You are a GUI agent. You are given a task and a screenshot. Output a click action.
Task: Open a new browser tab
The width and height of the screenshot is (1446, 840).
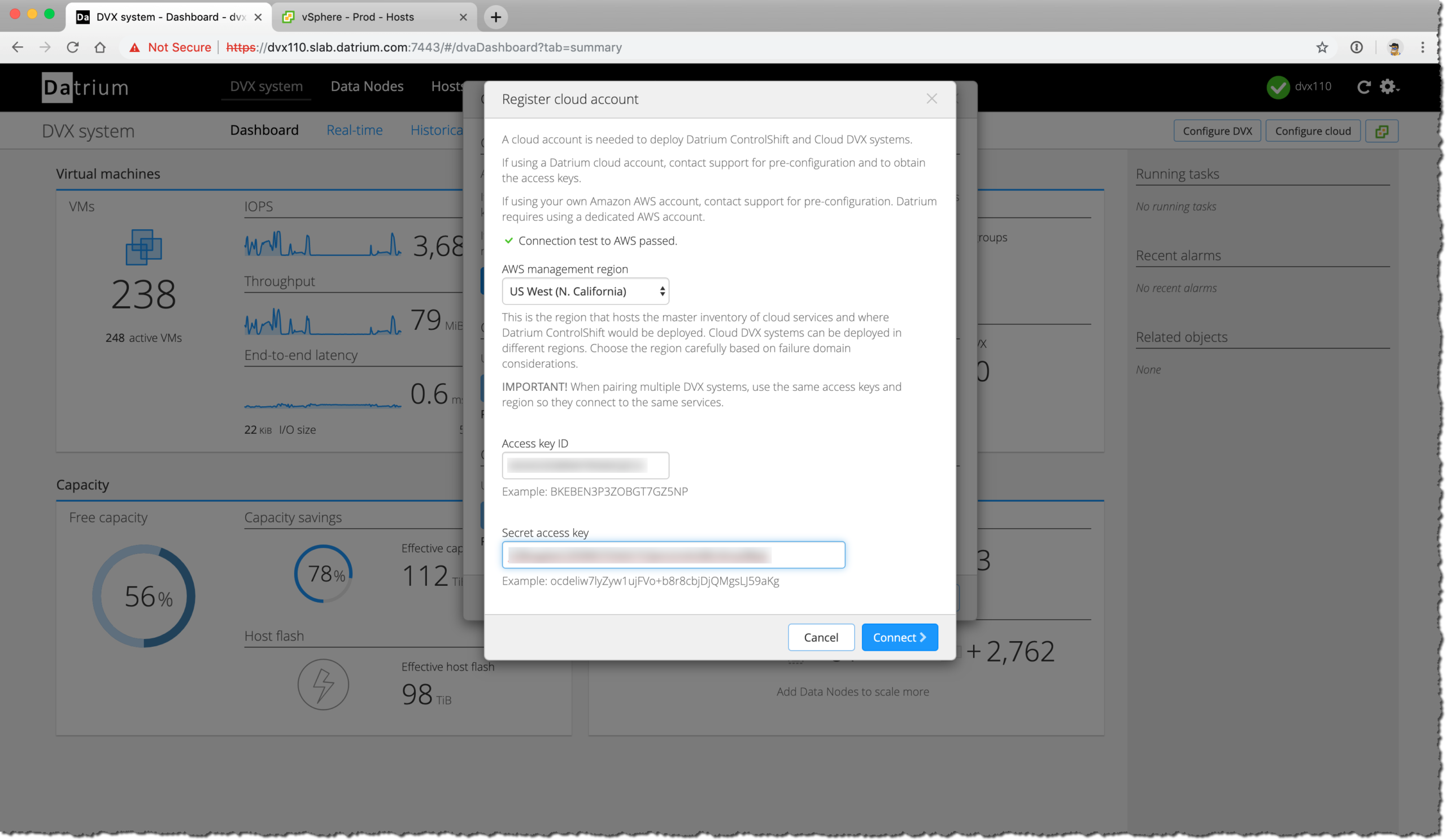496,17
